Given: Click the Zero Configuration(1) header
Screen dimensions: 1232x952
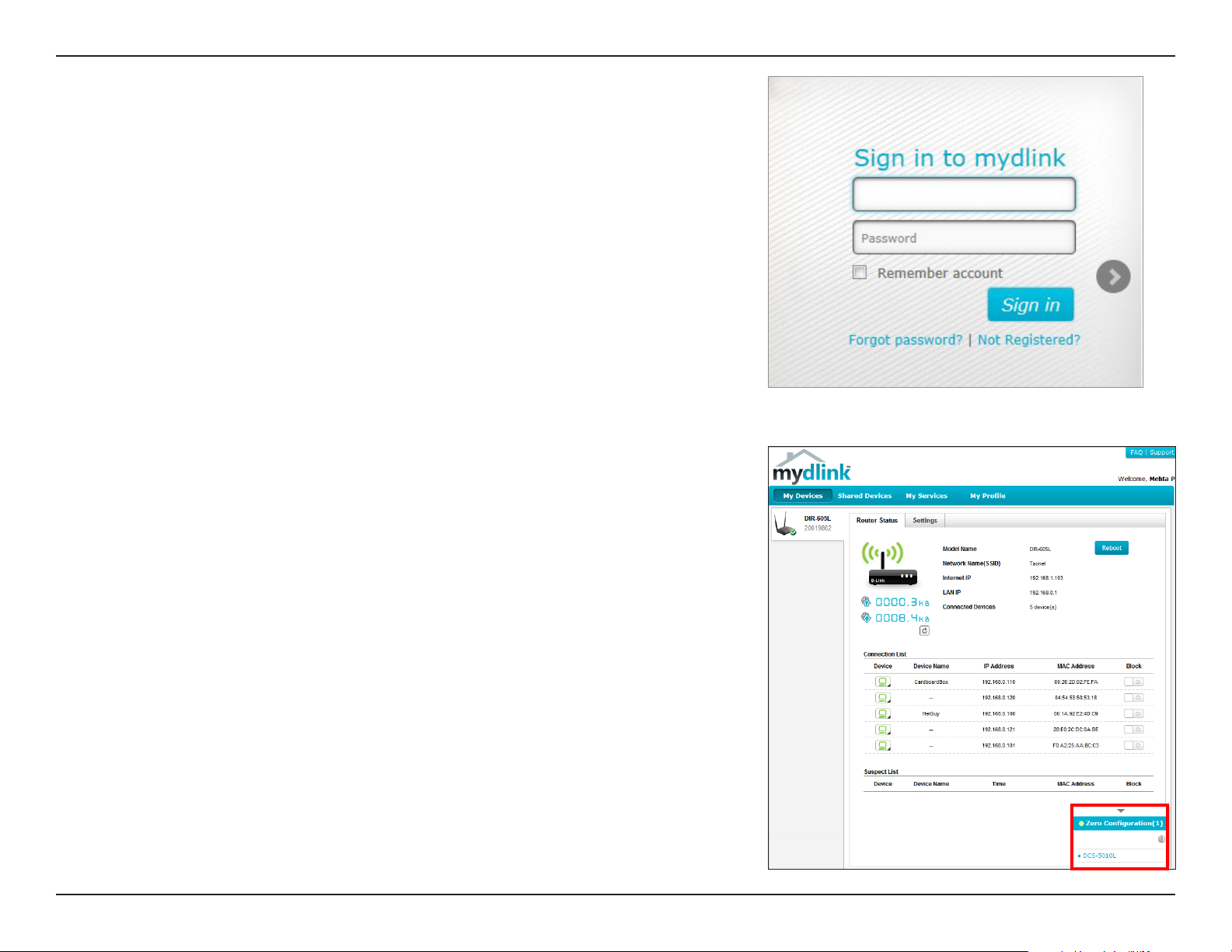Looking at the screenshot, I should click(x=1120, y=823).
